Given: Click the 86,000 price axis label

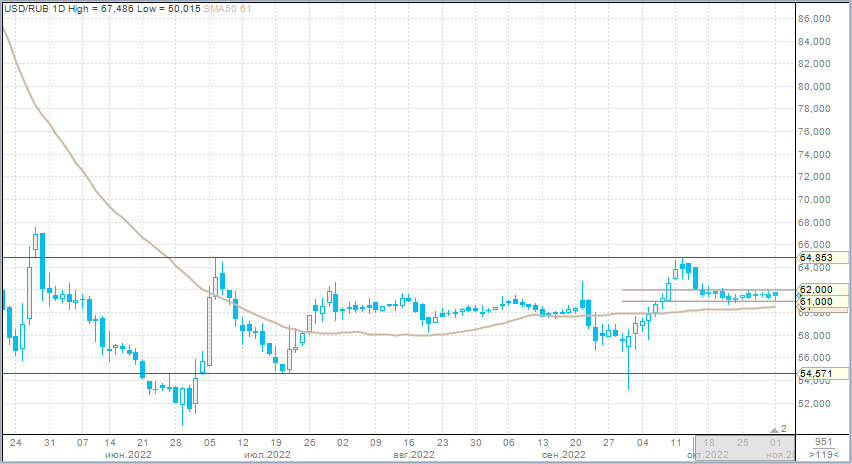Looking at the screenshot, I should click(817, 19).
